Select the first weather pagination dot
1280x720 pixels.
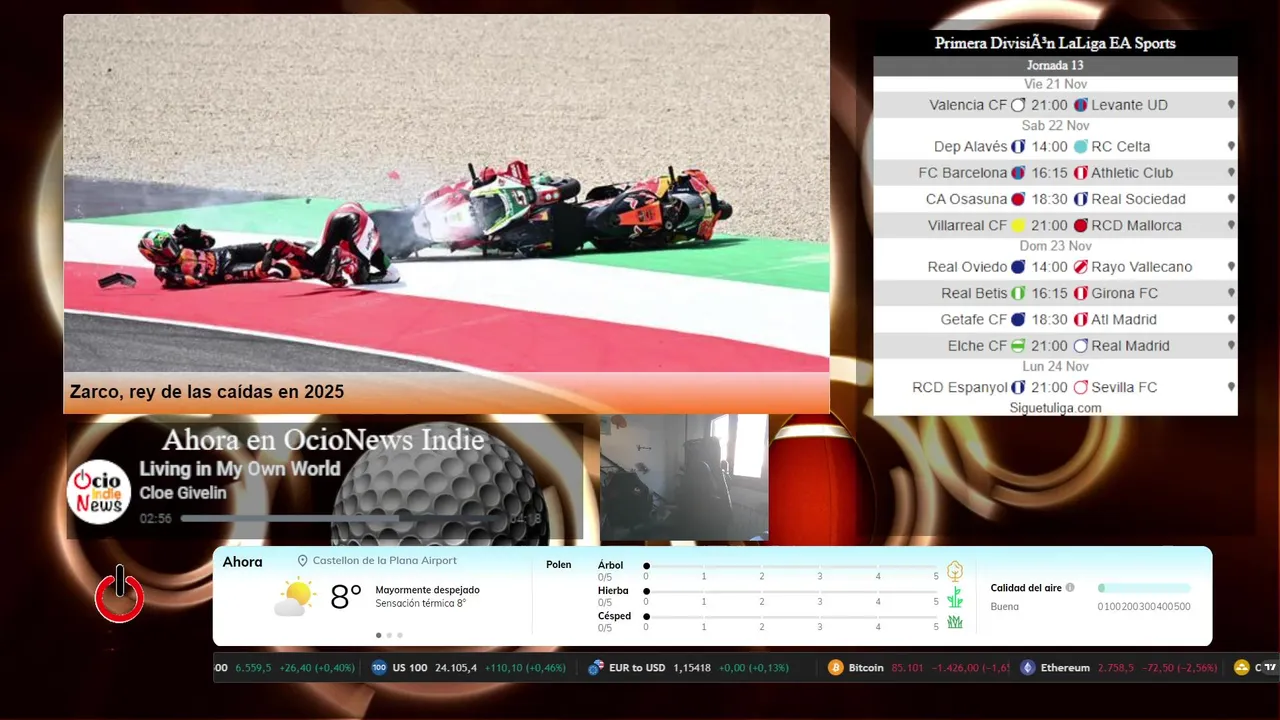(x=378, y=635)
